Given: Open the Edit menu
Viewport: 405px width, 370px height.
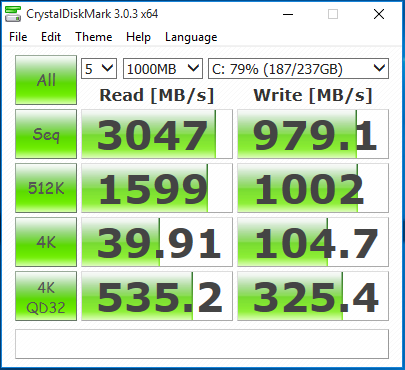Looking at the screenshot, I should (x=51, y=37).
